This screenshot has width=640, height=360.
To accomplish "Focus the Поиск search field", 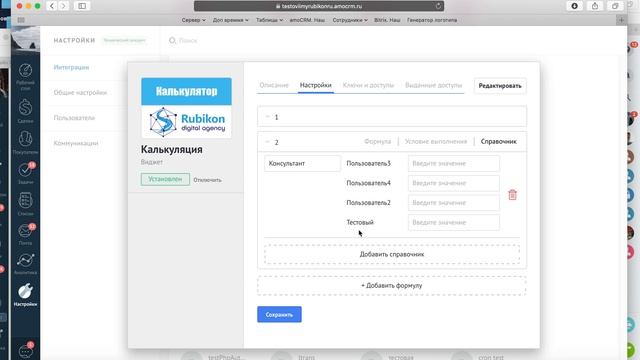I will [188, 40].
